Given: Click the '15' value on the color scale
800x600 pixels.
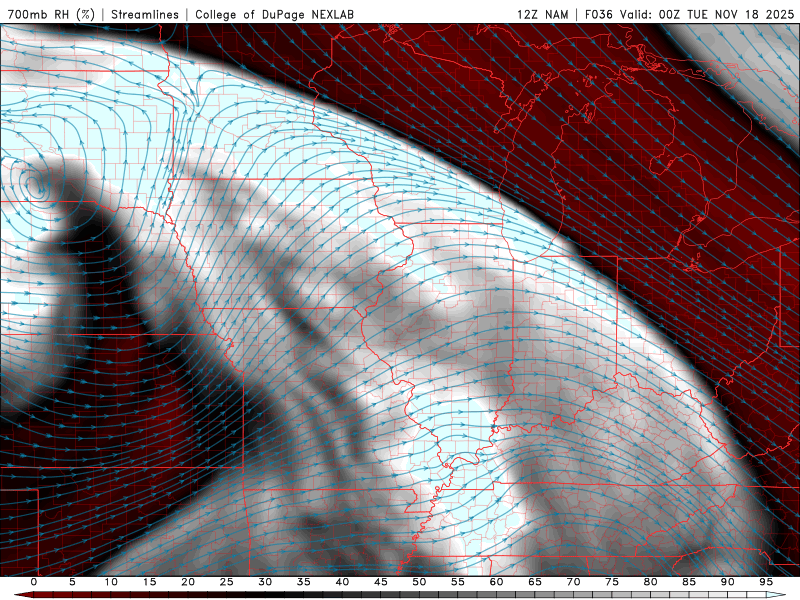Looking at the screenshot, I should click(x=149, y=582).
